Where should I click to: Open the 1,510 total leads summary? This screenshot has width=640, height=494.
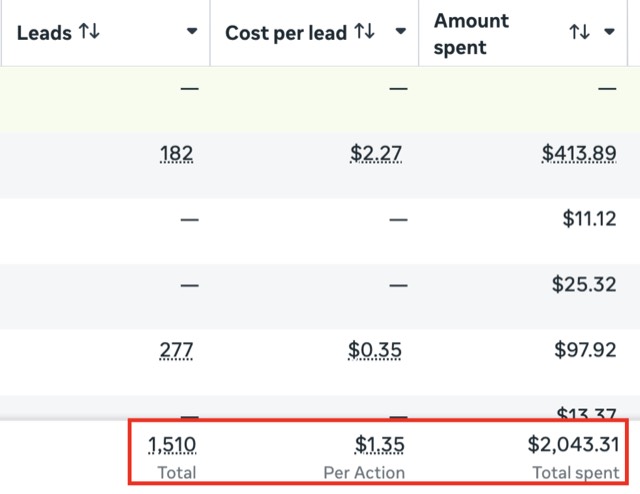tap(172, 445)
